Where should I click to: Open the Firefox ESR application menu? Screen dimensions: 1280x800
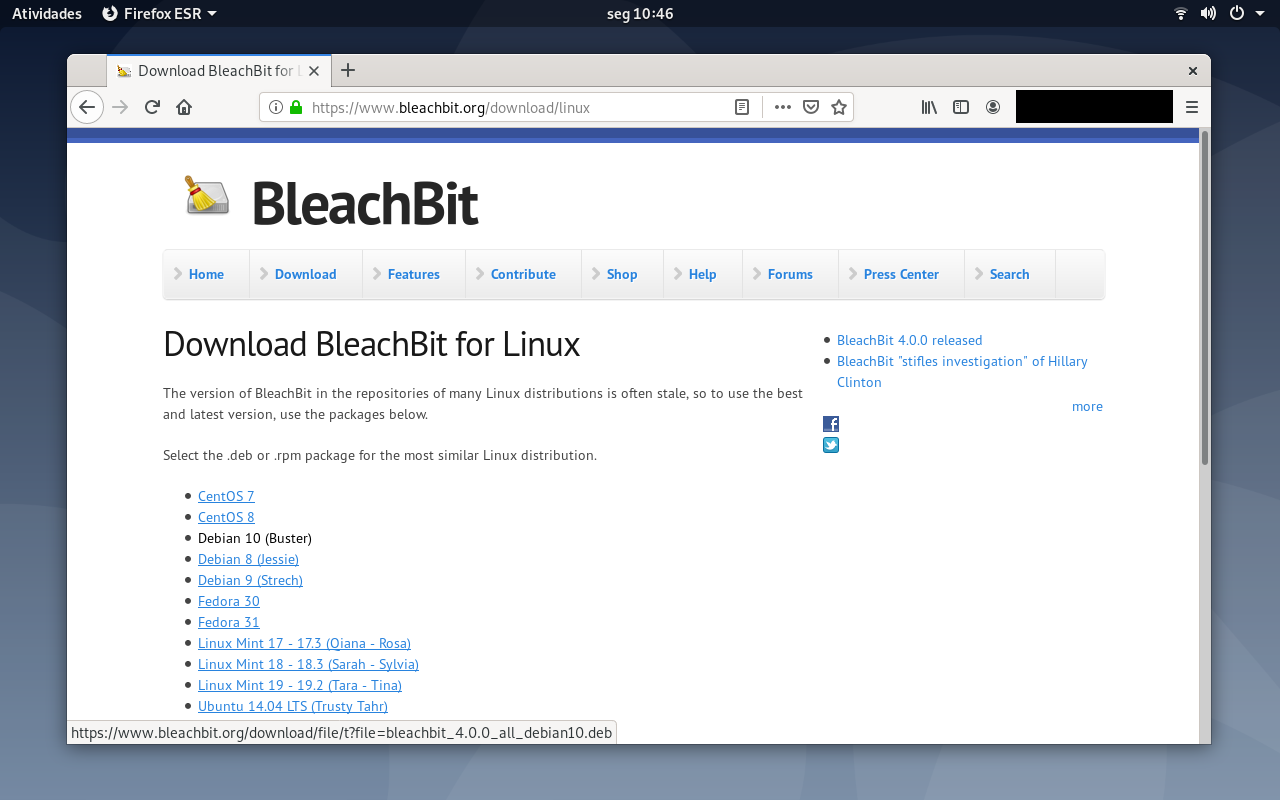click(159, 13)
